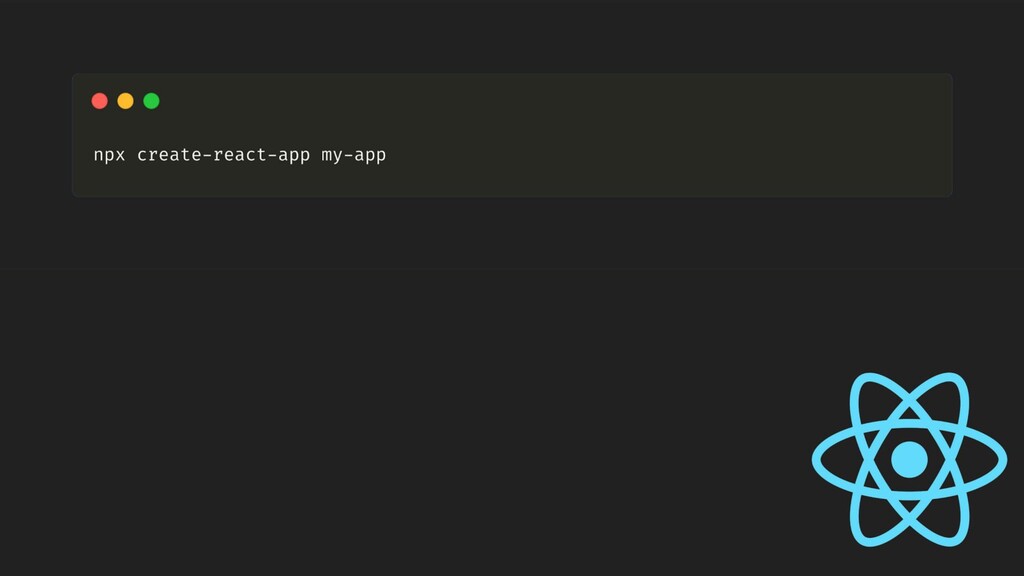The height and width of the screenshot is (576, 1024).
Task: Click the top-left orbit tip of React logo
Action: (x=862, y=380)
